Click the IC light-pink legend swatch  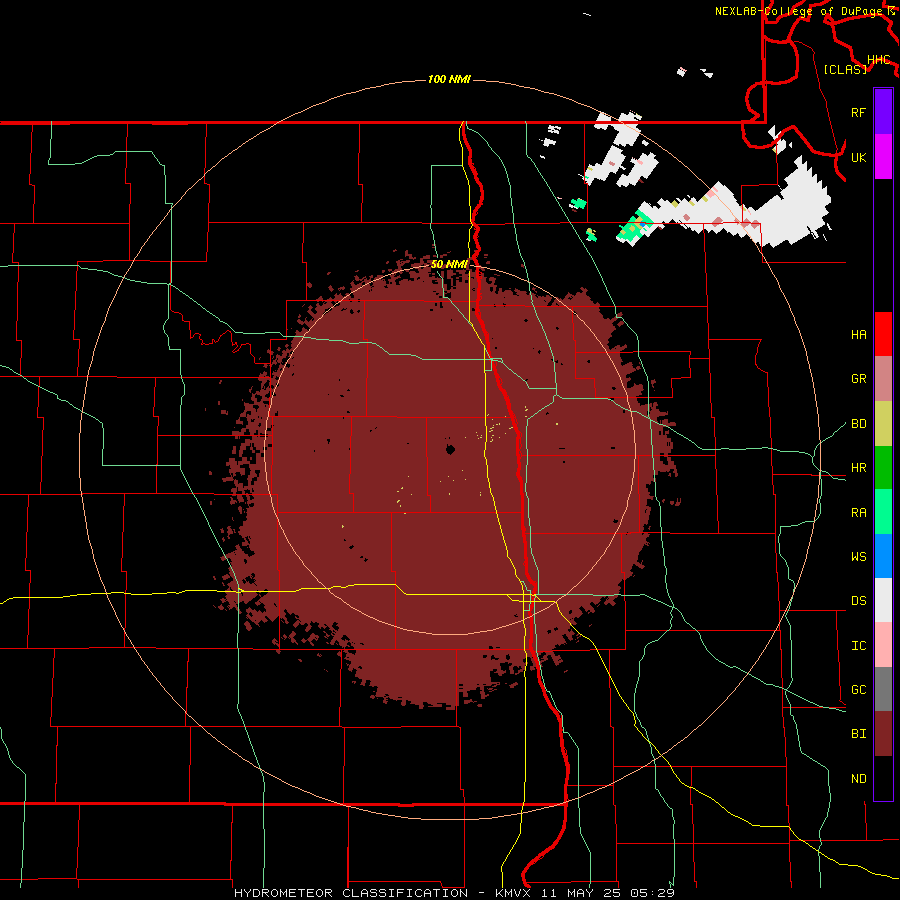pyautogui.click(x=883, y=645)
